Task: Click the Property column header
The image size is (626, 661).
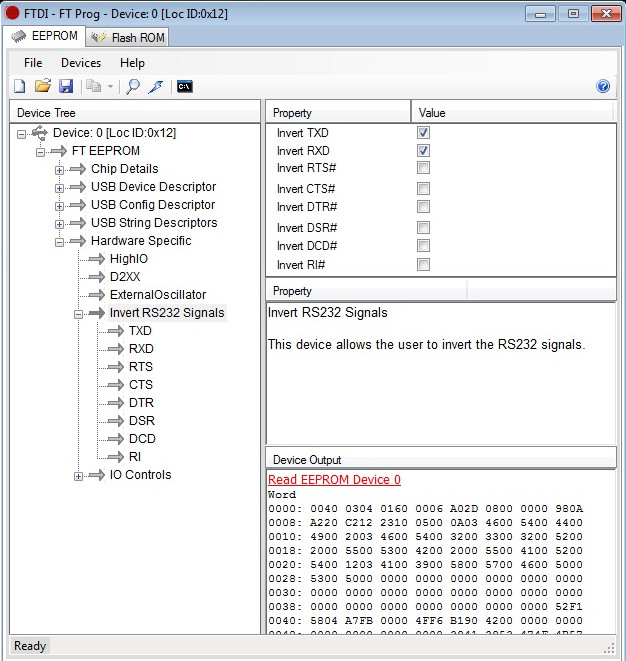Action: point(338,113)
